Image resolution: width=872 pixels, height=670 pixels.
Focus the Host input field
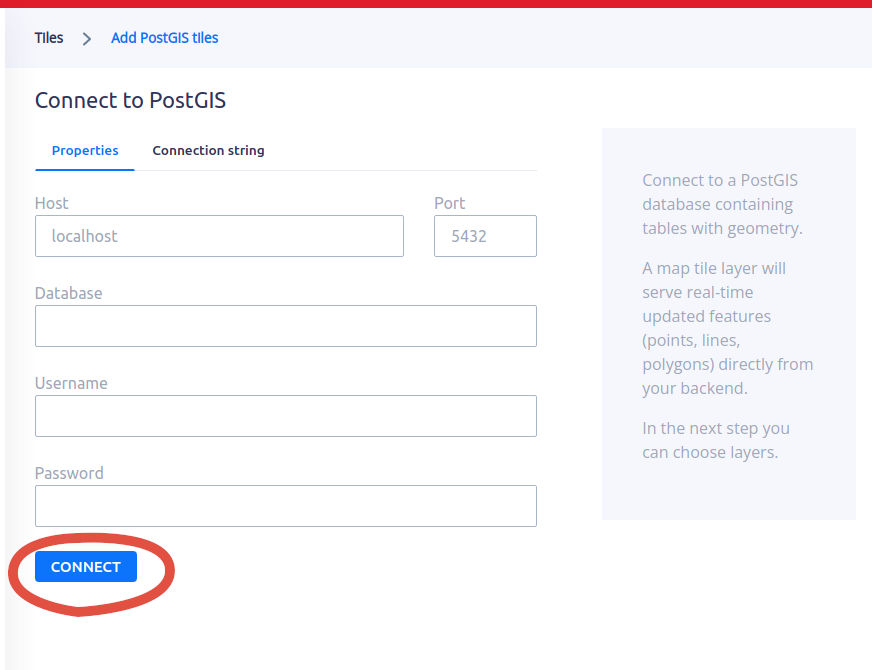[x=219, y=236]
